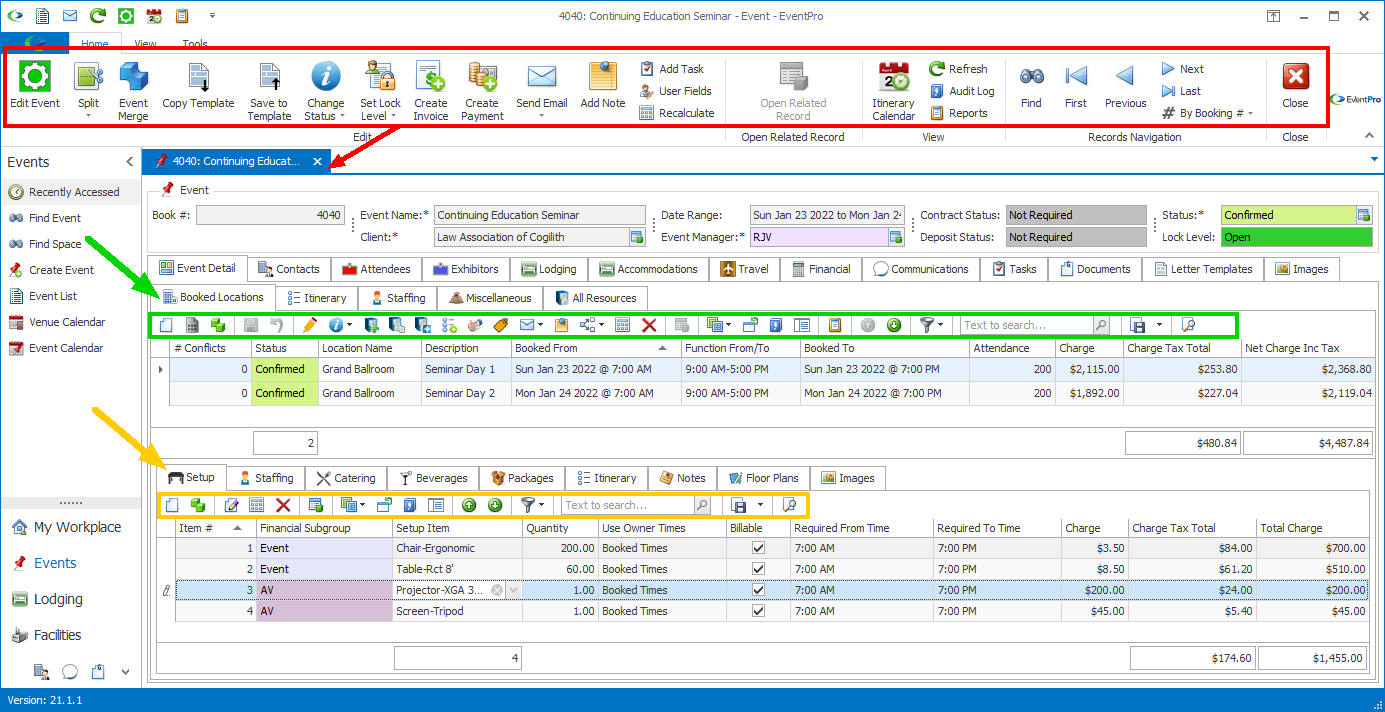Screen dimensions: 1385x712
Task: Click Copy Template in the ribbon
Action: point(198,86)
